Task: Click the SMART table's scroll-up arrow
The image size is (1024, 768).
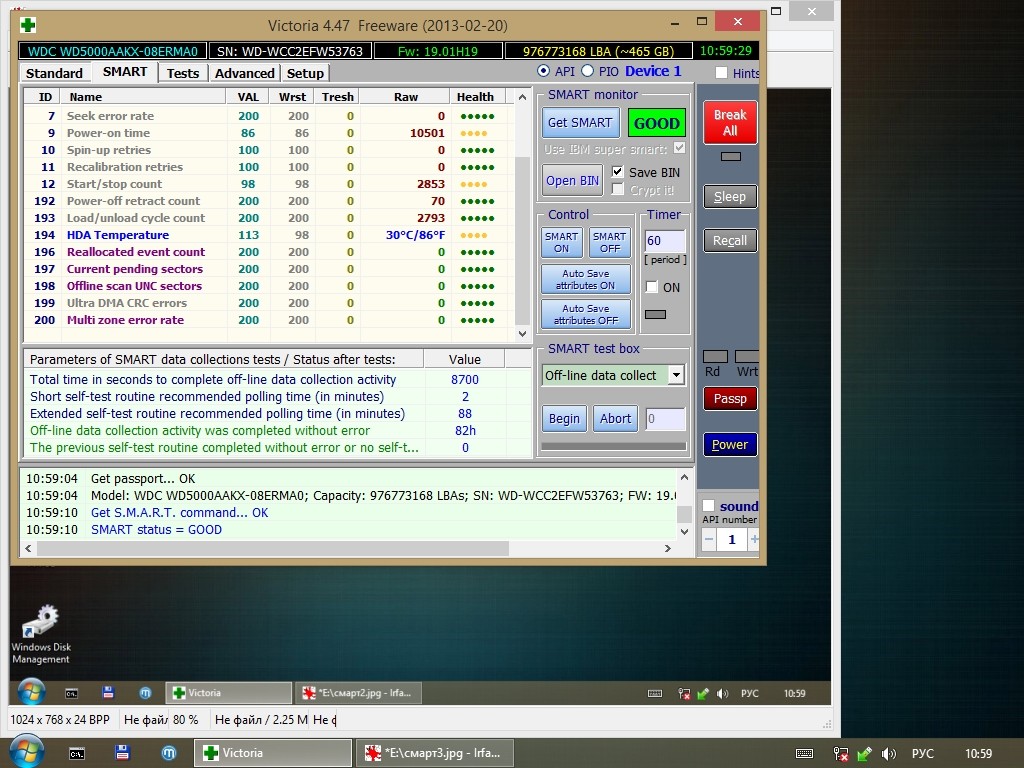Action: (x=522, y=97)
